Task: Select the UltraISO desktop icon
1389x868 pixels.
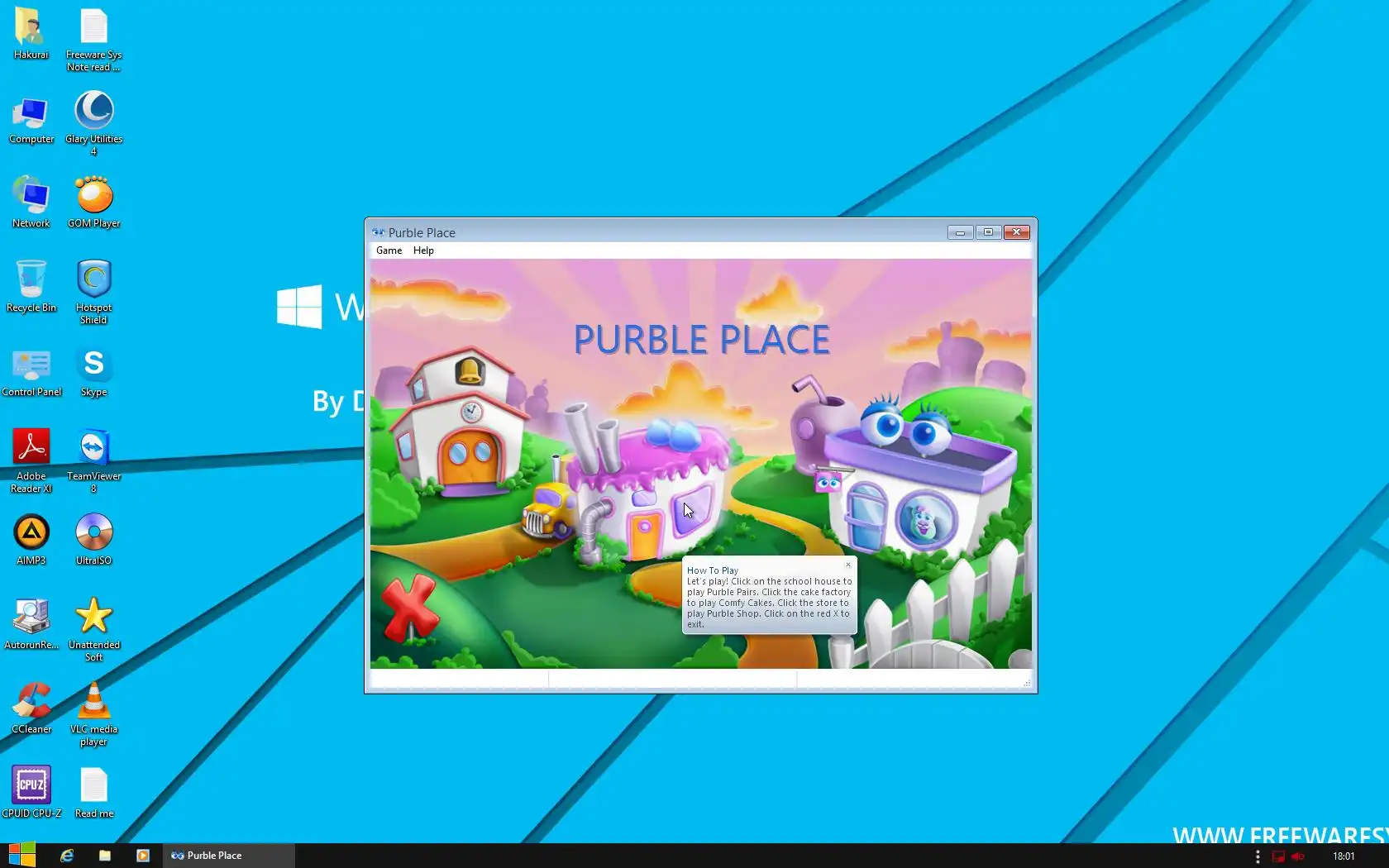Action: [93, 540]
